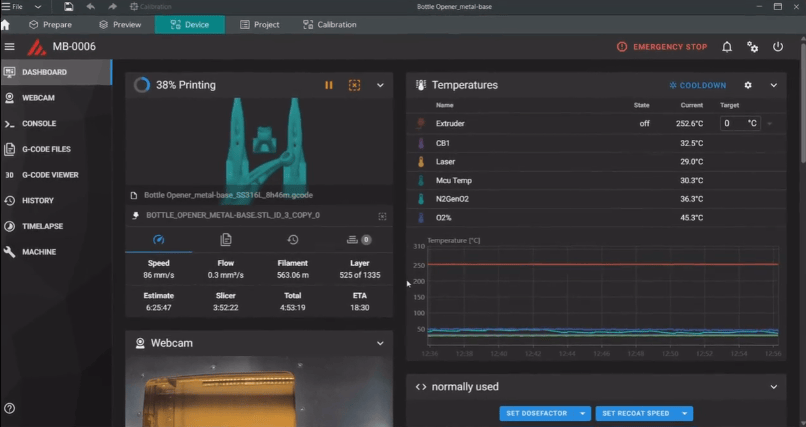Screen dimensions: 806x427
Task: Click the Cooldown button
Action: (698, 86)
